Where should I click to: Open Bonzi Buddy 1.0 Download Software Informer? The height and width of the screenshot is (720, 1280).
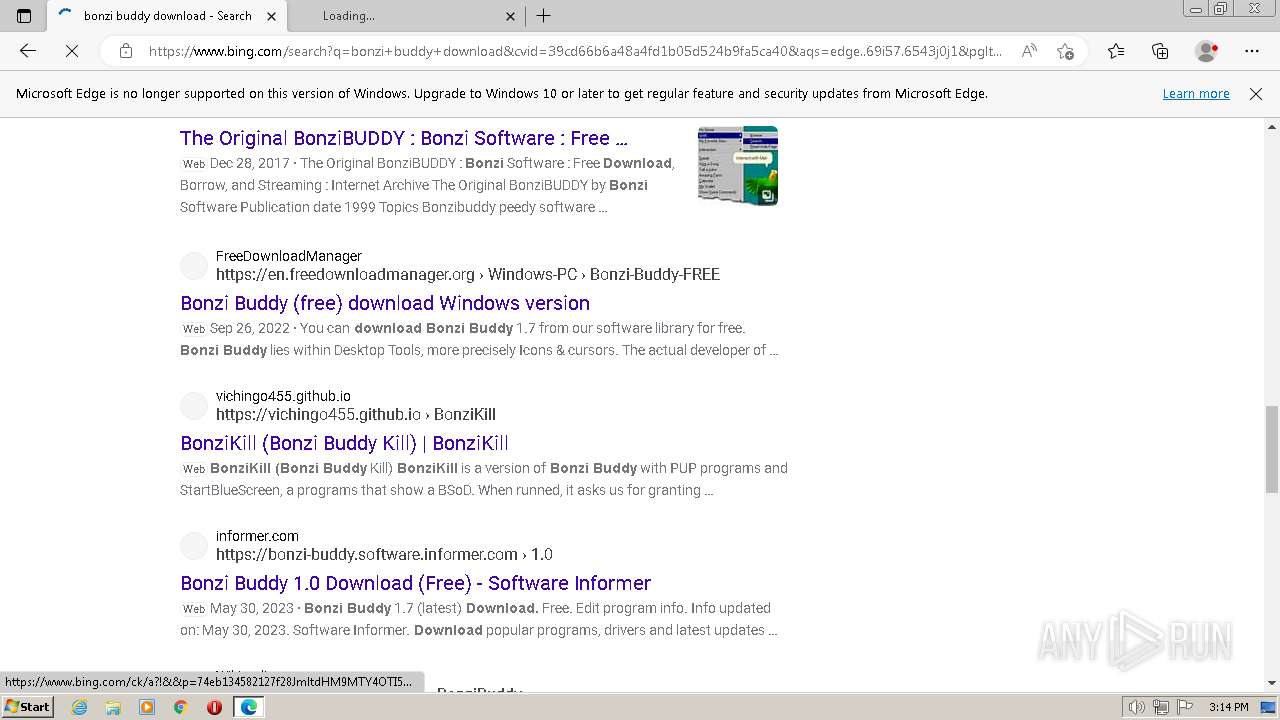pos(416,583)
